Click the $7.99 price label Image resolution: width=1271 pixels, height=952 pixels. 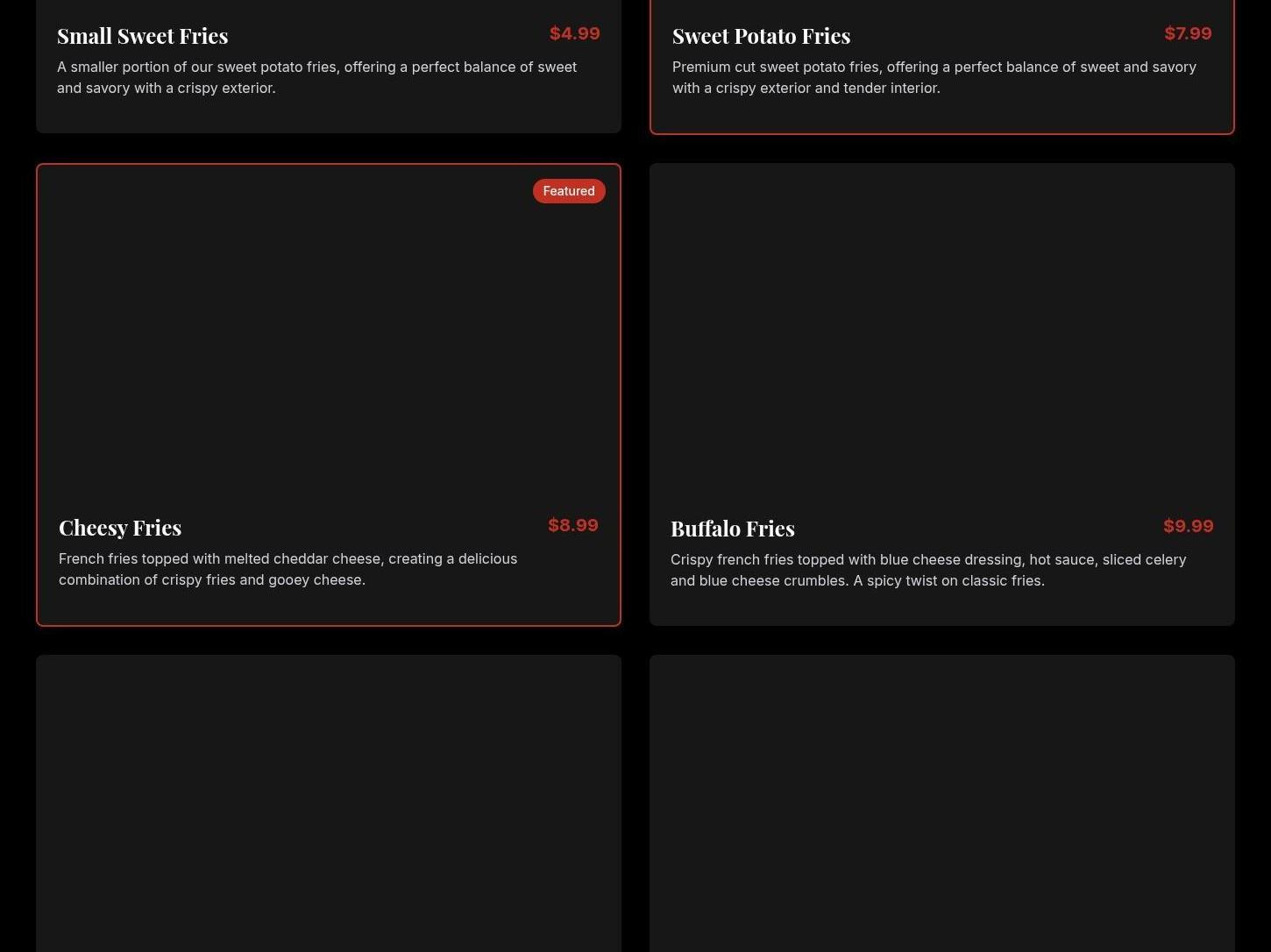[1188, 33]
